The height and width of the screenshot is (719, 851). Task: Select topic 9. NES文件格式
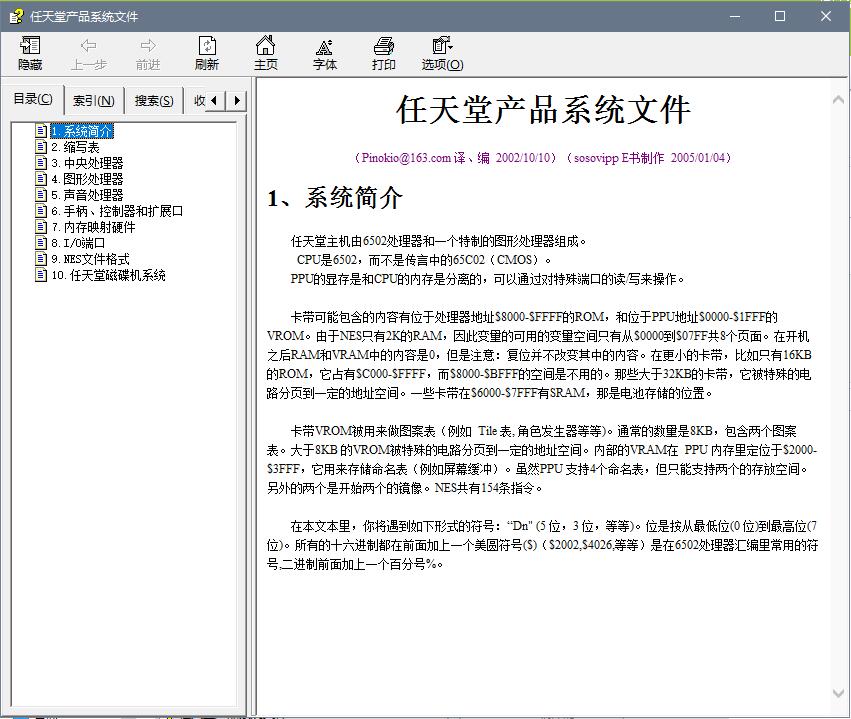[90, 259]
